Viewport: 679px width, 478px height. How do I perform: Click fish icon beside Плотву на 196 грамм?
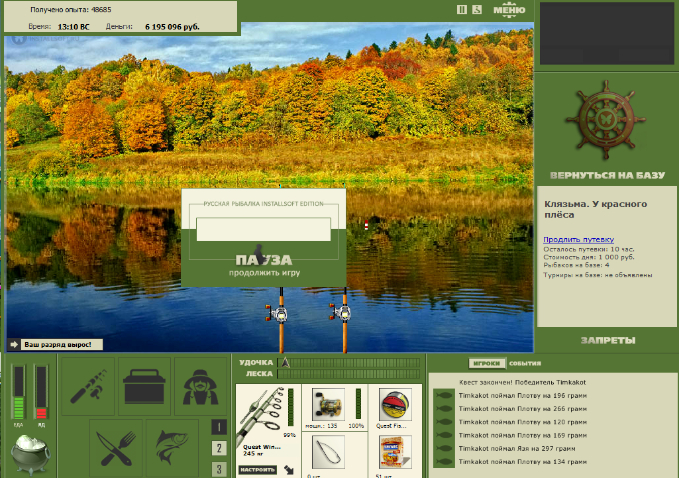coord(444,395)
